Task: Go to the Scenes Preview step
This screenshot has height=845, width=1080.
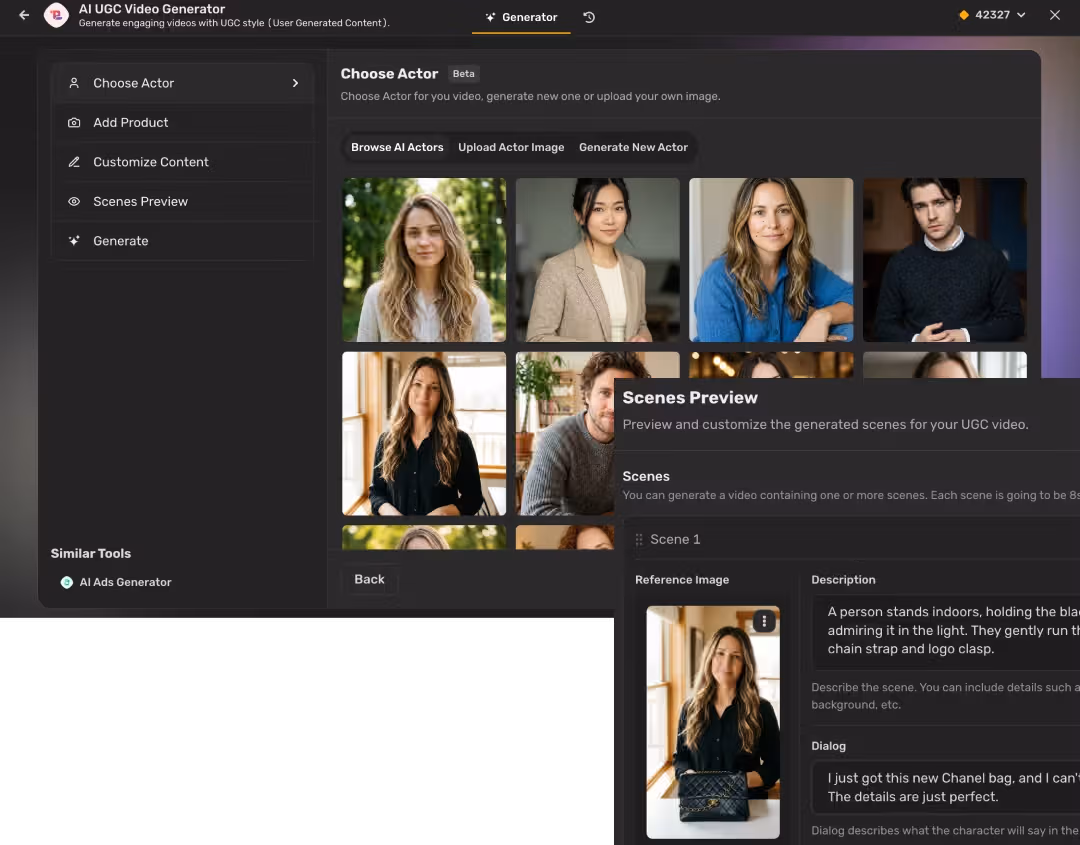Action: pos(183,201)
